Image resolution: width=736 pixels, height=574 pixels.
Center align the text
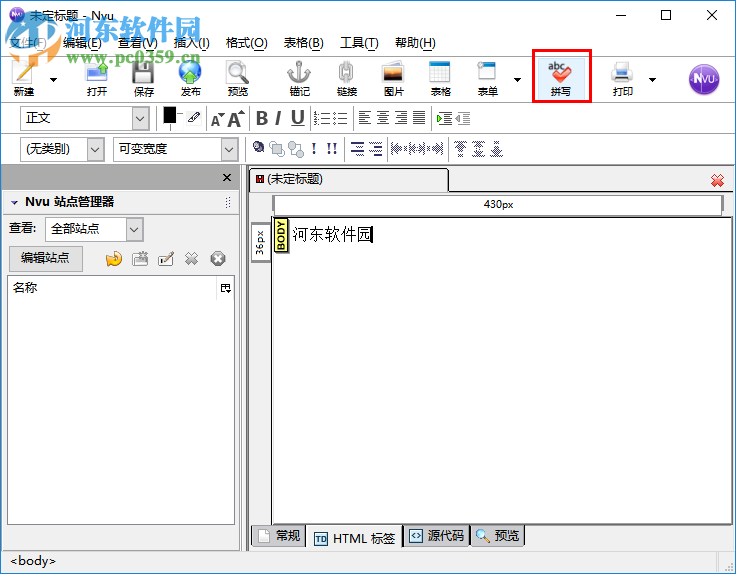pos(383,118)
